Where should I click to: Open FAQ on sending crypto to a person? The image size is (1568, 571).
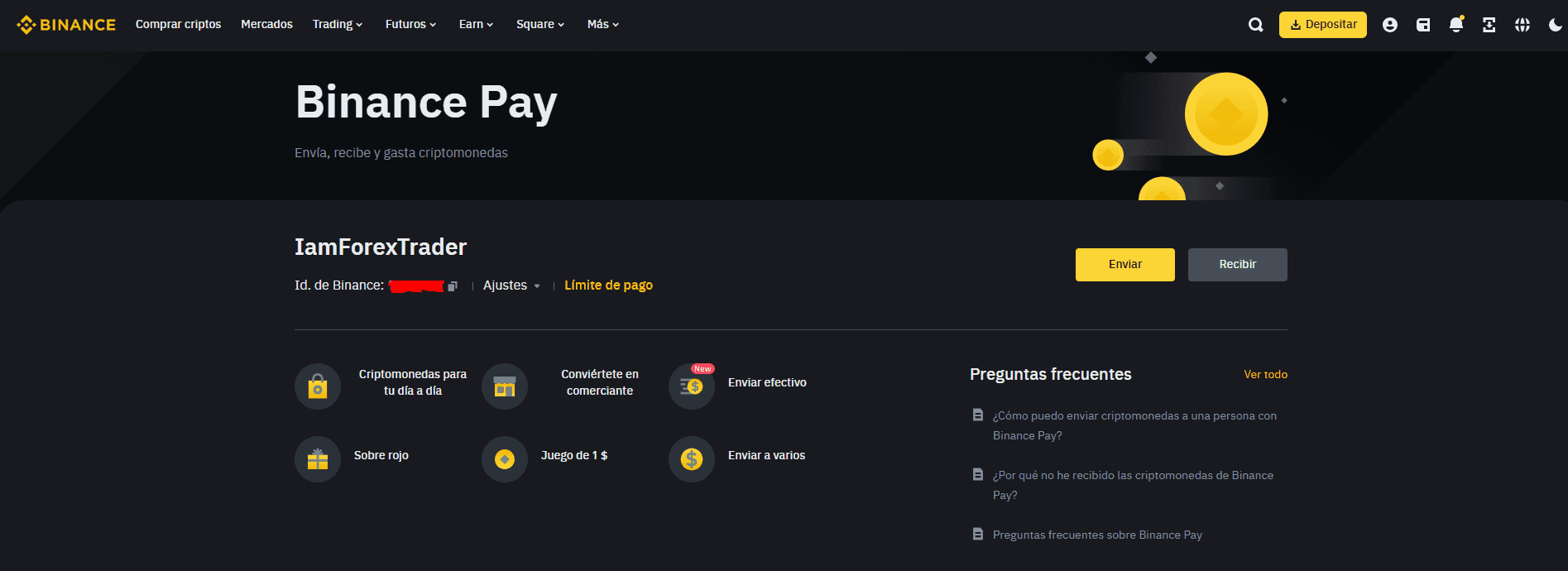click(x=1134, y=425)
